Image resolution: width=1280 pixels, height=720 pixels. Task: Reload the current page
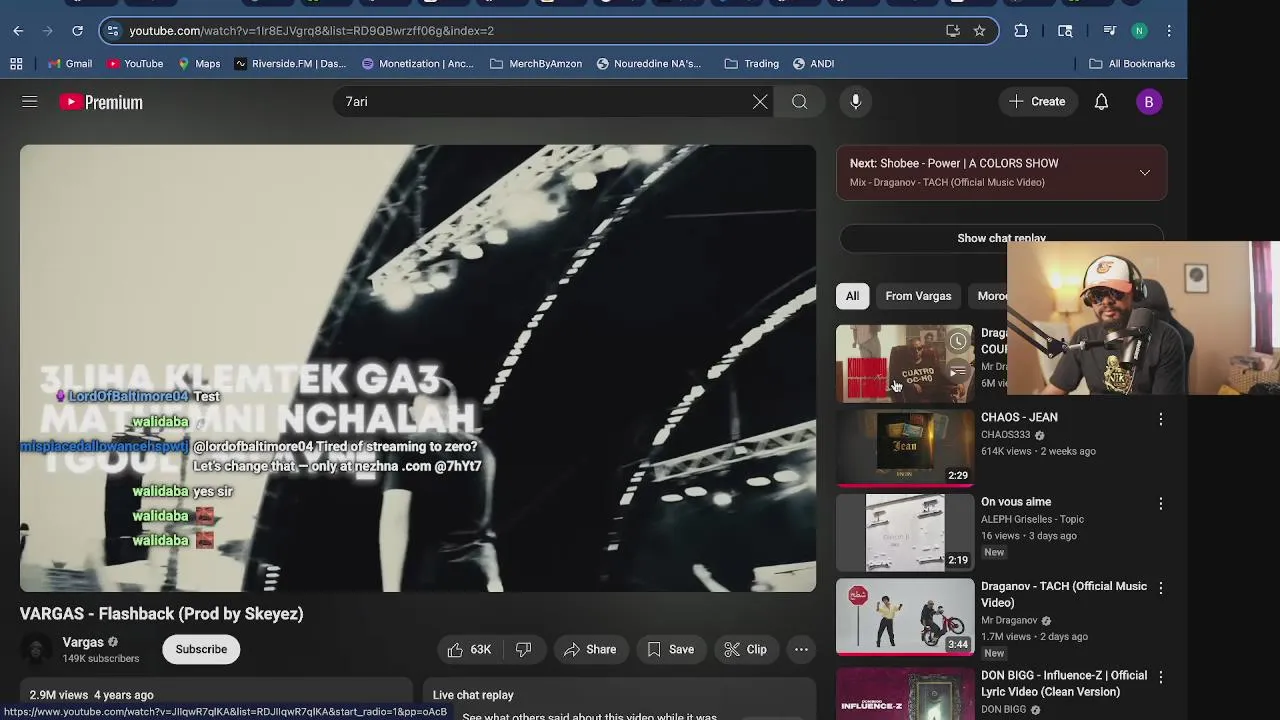pos(77,31)
